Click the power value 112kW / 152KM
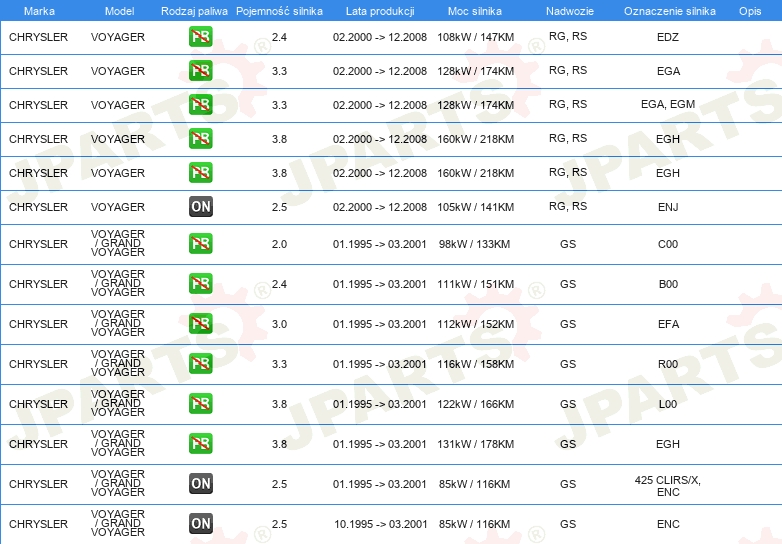Viewport: 782px width, 544px height. tap(475, 324)
